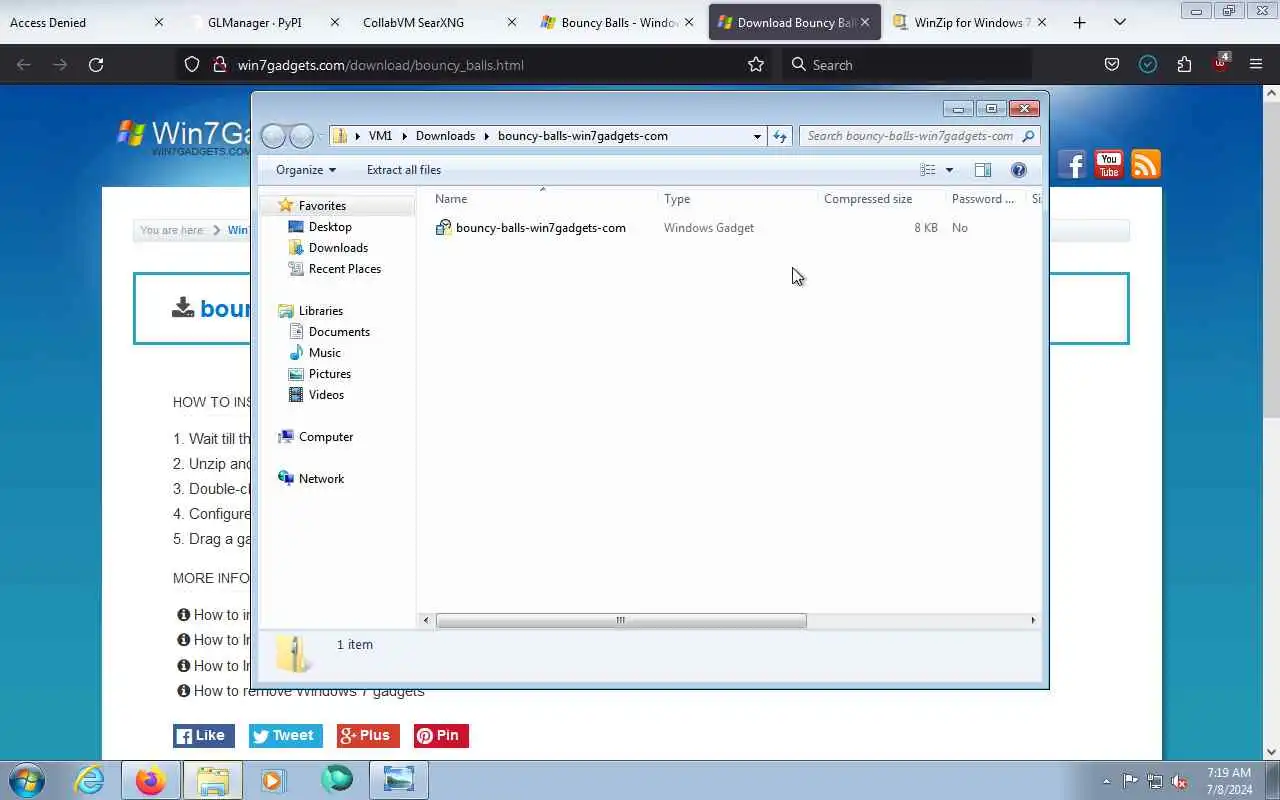Switch to Access Denied tab

(86, 22)
